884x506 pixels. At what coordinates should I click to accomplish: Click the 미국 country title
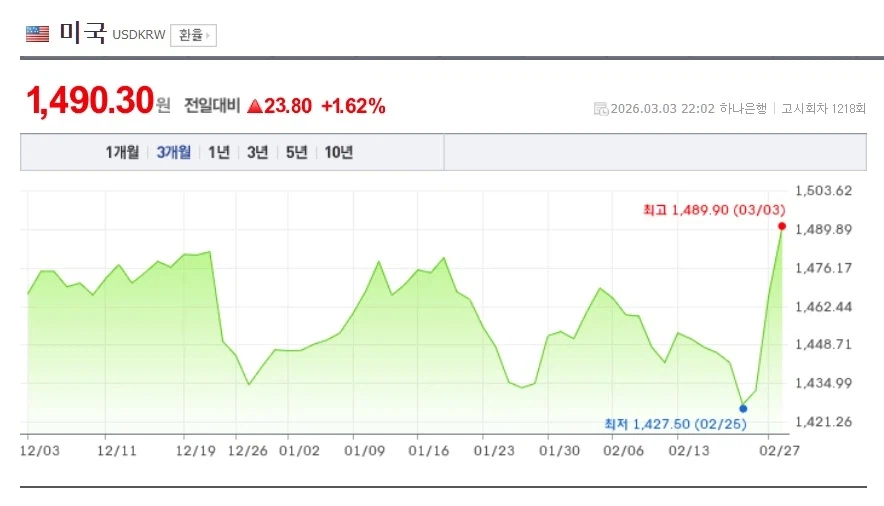pyautogui.click(x=82, y=33)
